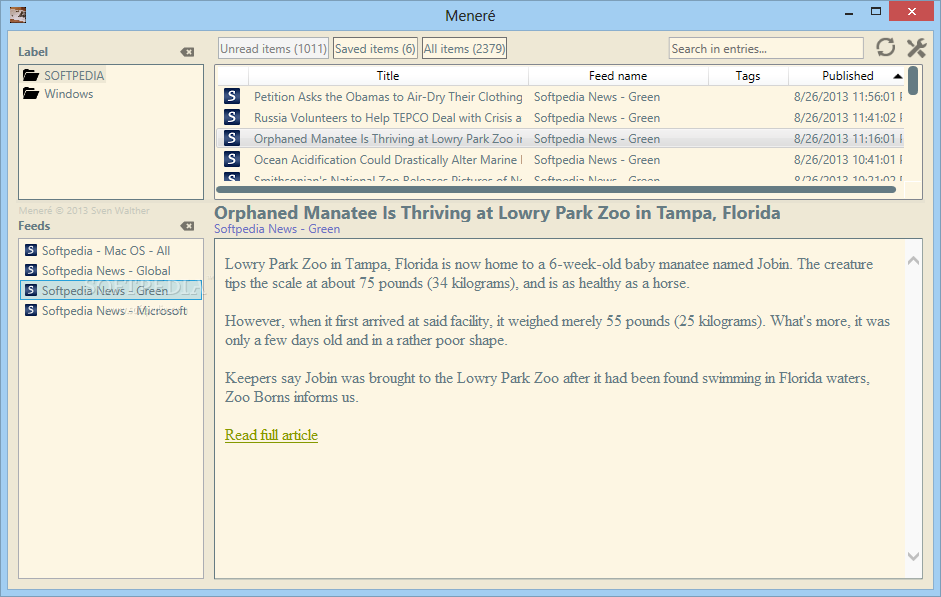Click the S icon for the Russia Volunteers row

click(232, 117)
